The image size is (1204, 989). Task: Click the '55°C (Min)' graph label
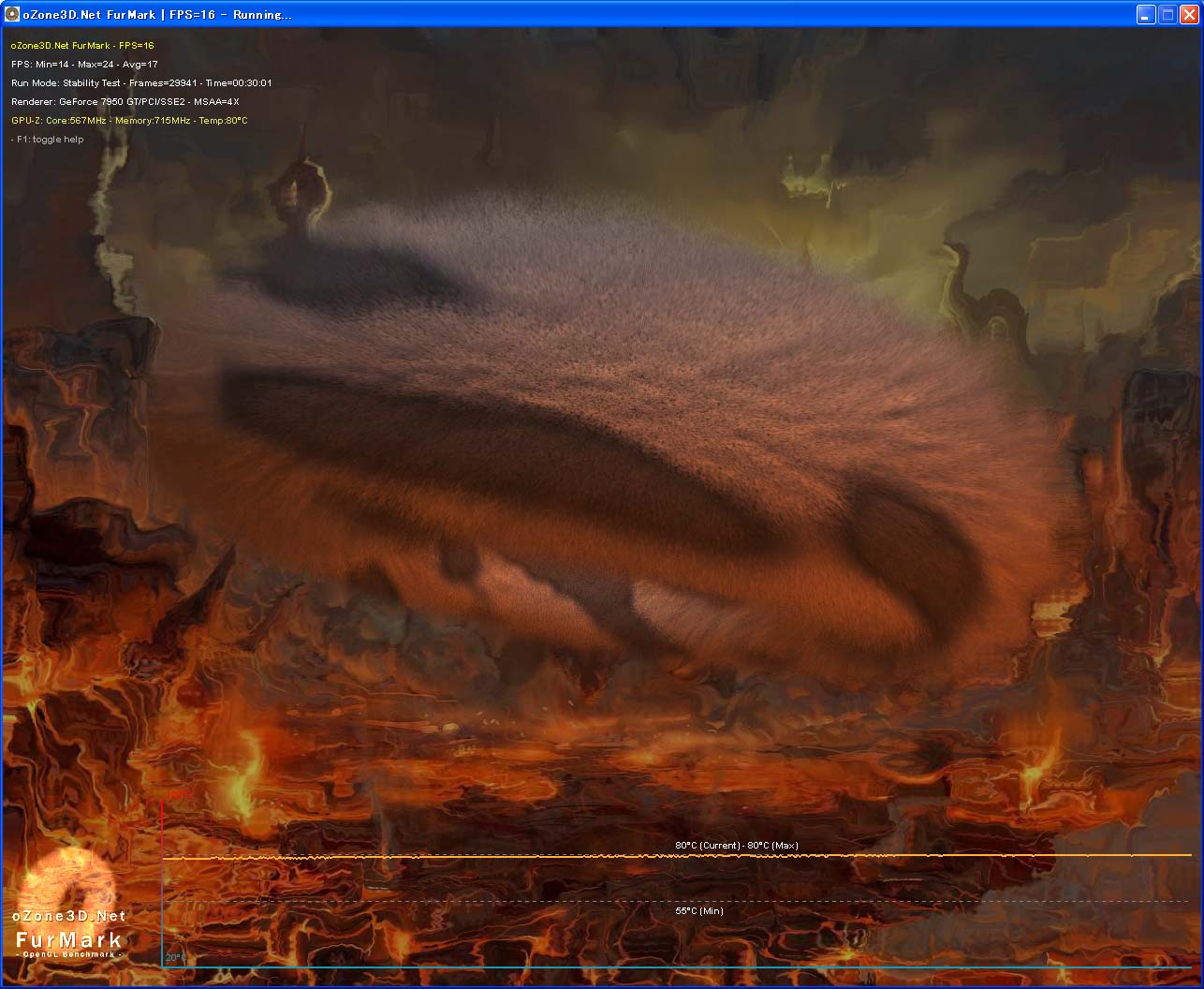[699, 910]
